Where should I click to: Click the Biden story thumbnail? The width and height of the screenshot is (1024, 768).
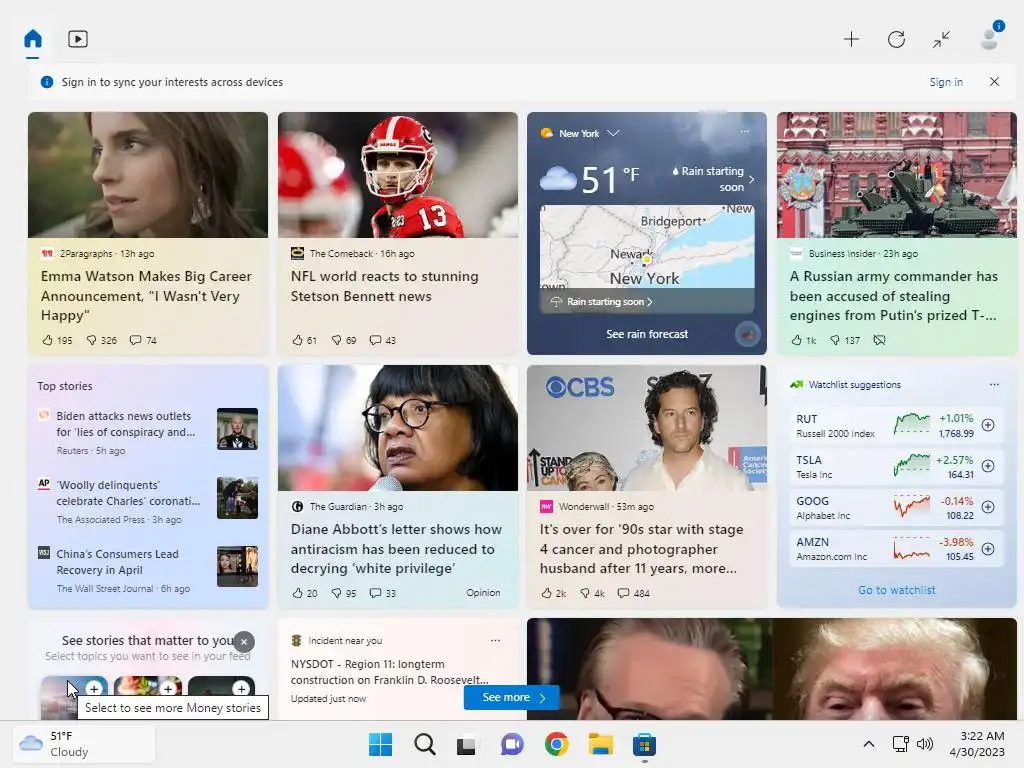tap(237, 429)
